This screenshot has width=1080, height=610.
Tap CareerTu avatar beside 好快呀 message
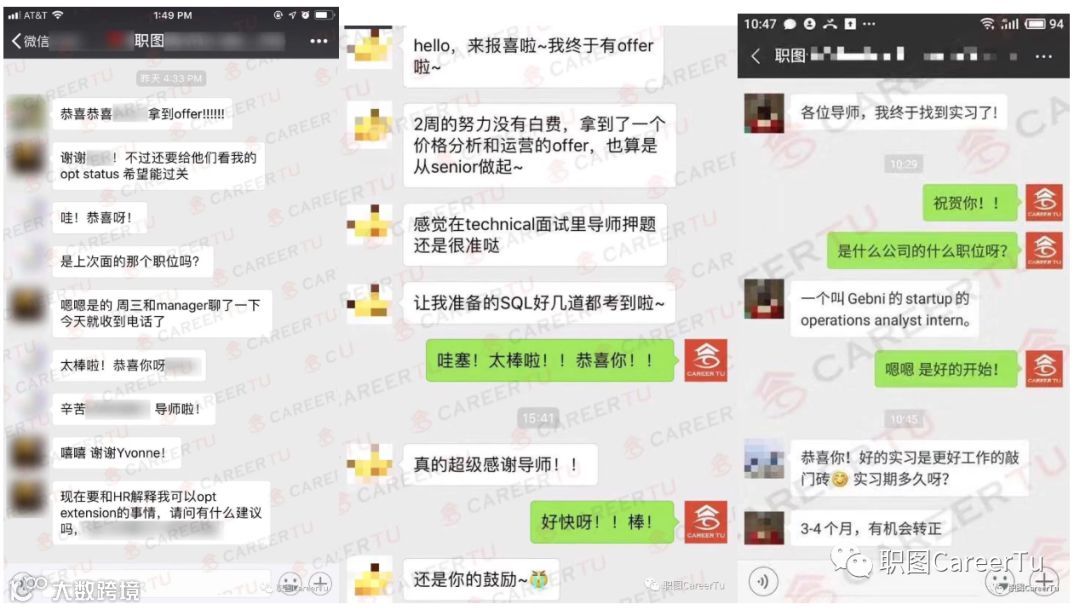[706, 522]
